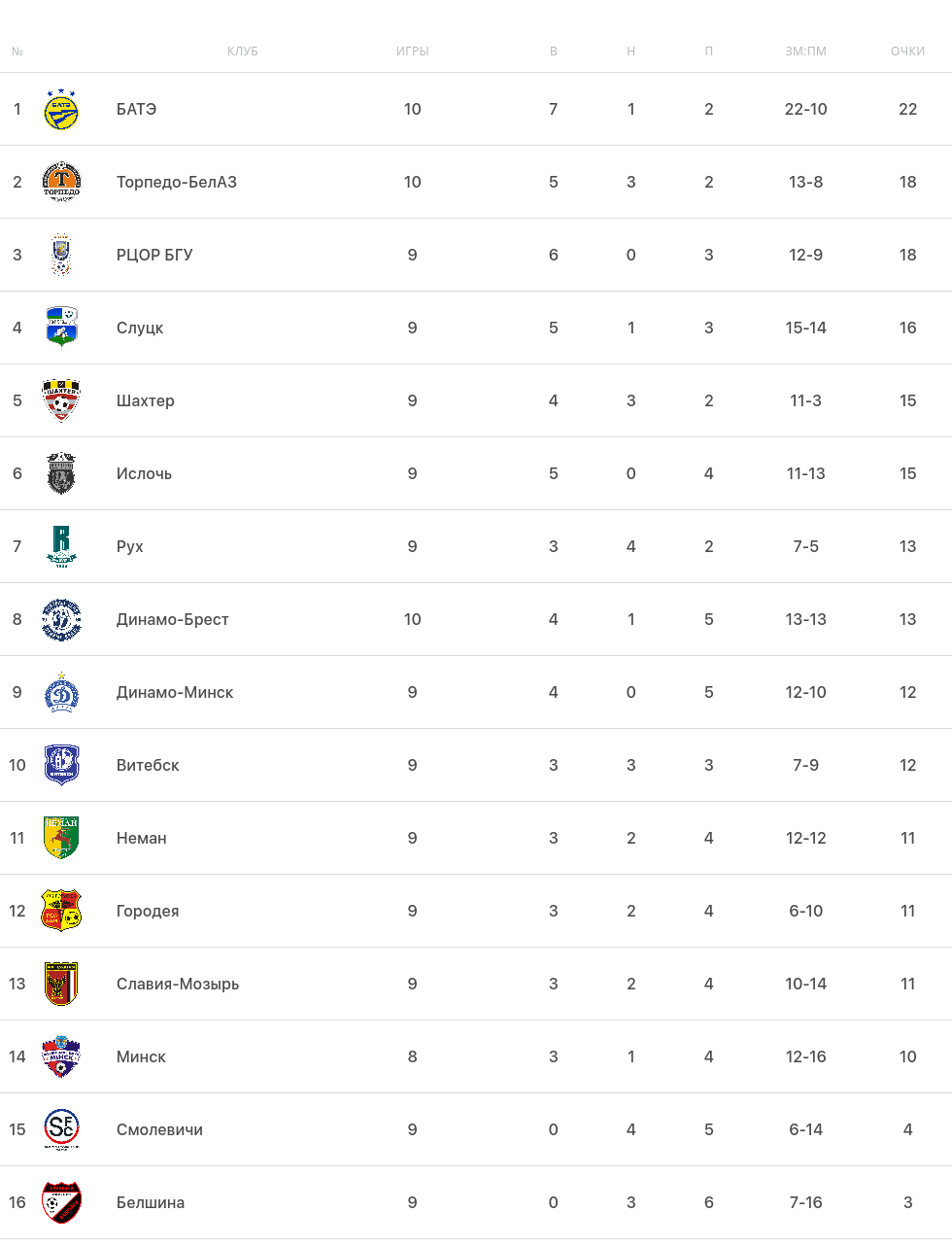
Task: Open the Славия-Мозырь team link
Action: (178, 984)
